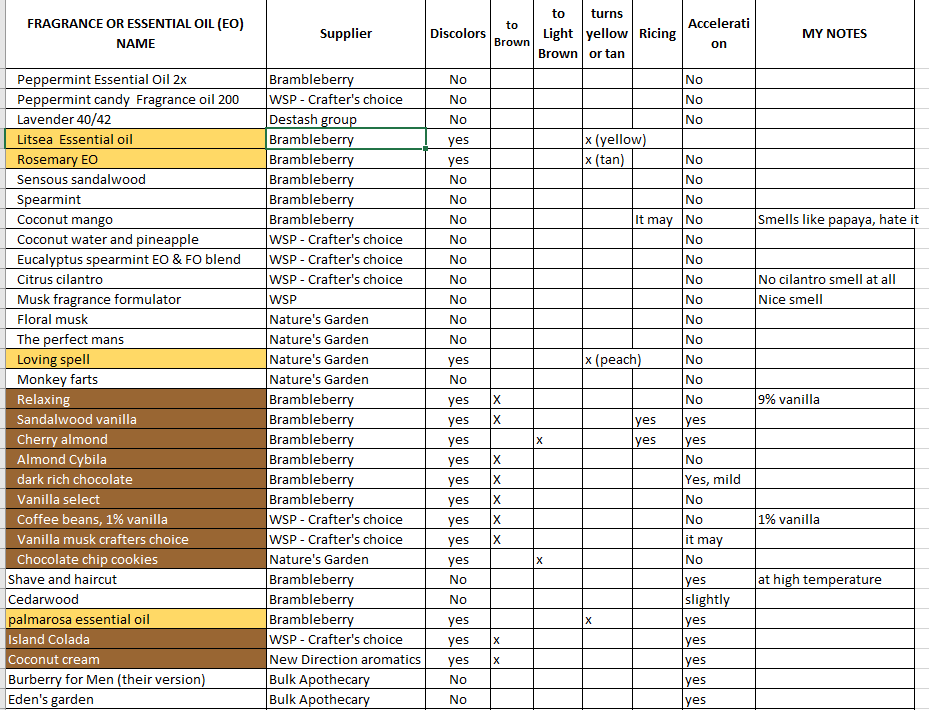Click the "yes" Discolors cell for Rosemary EO
The height and width of the screenshot is (710, 929).
(458, 159)
